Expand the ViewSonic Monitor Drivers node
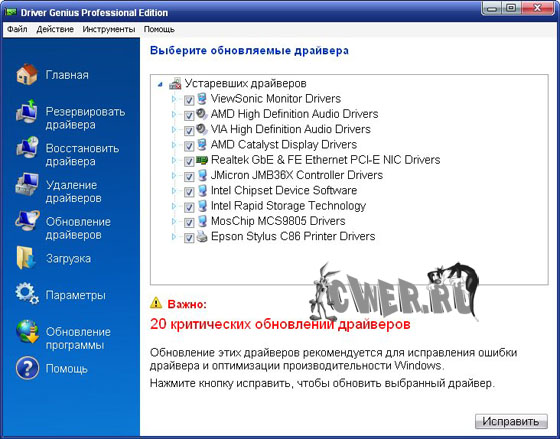 click(x=174, y=99)
